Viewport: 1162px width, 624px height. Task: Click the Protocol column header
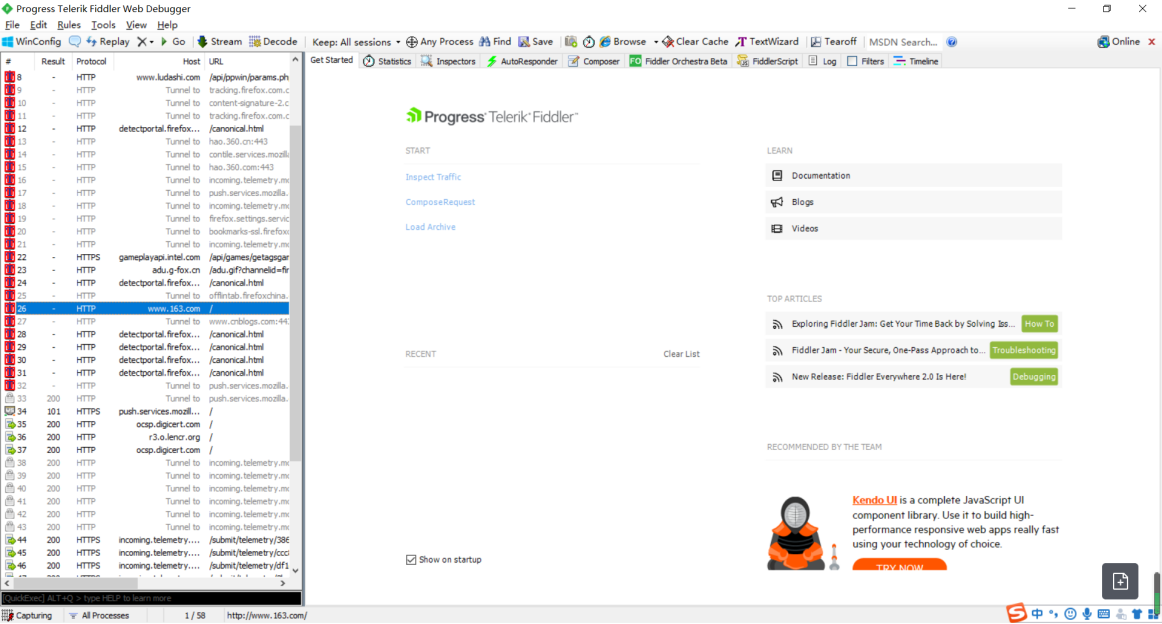point(91,62)
